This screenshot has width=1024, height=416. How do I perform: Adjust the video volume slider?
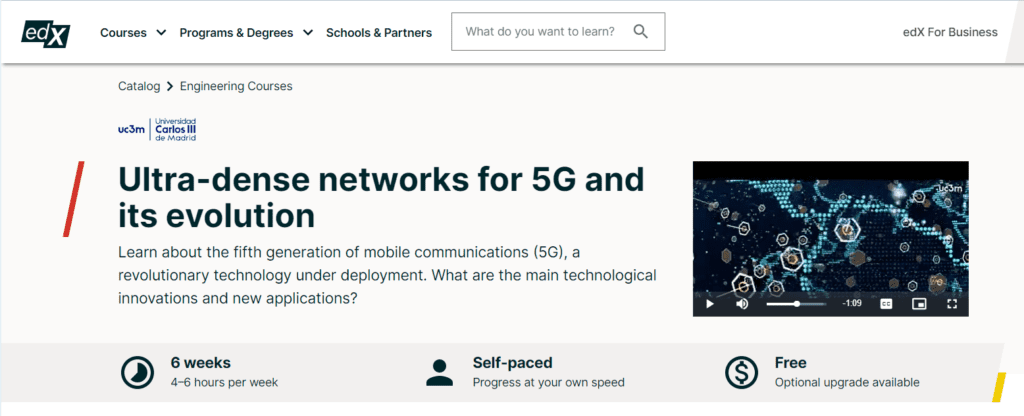pos(796,304)
